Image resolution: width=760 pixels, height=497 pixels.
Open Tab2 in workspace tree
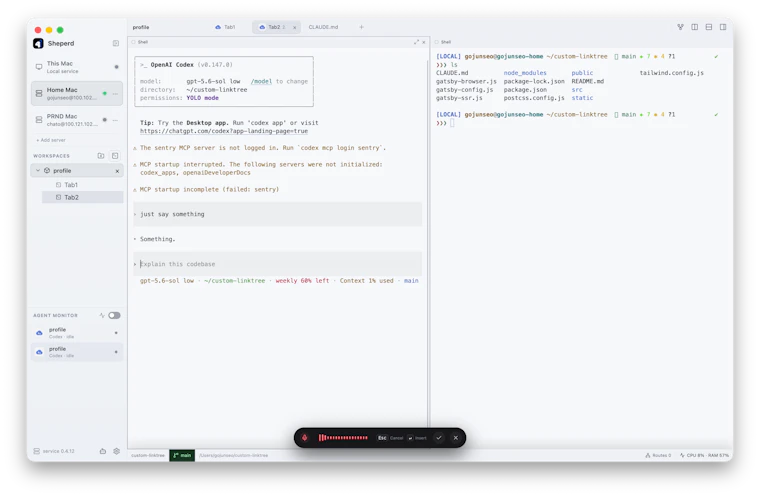click(82, 197)
